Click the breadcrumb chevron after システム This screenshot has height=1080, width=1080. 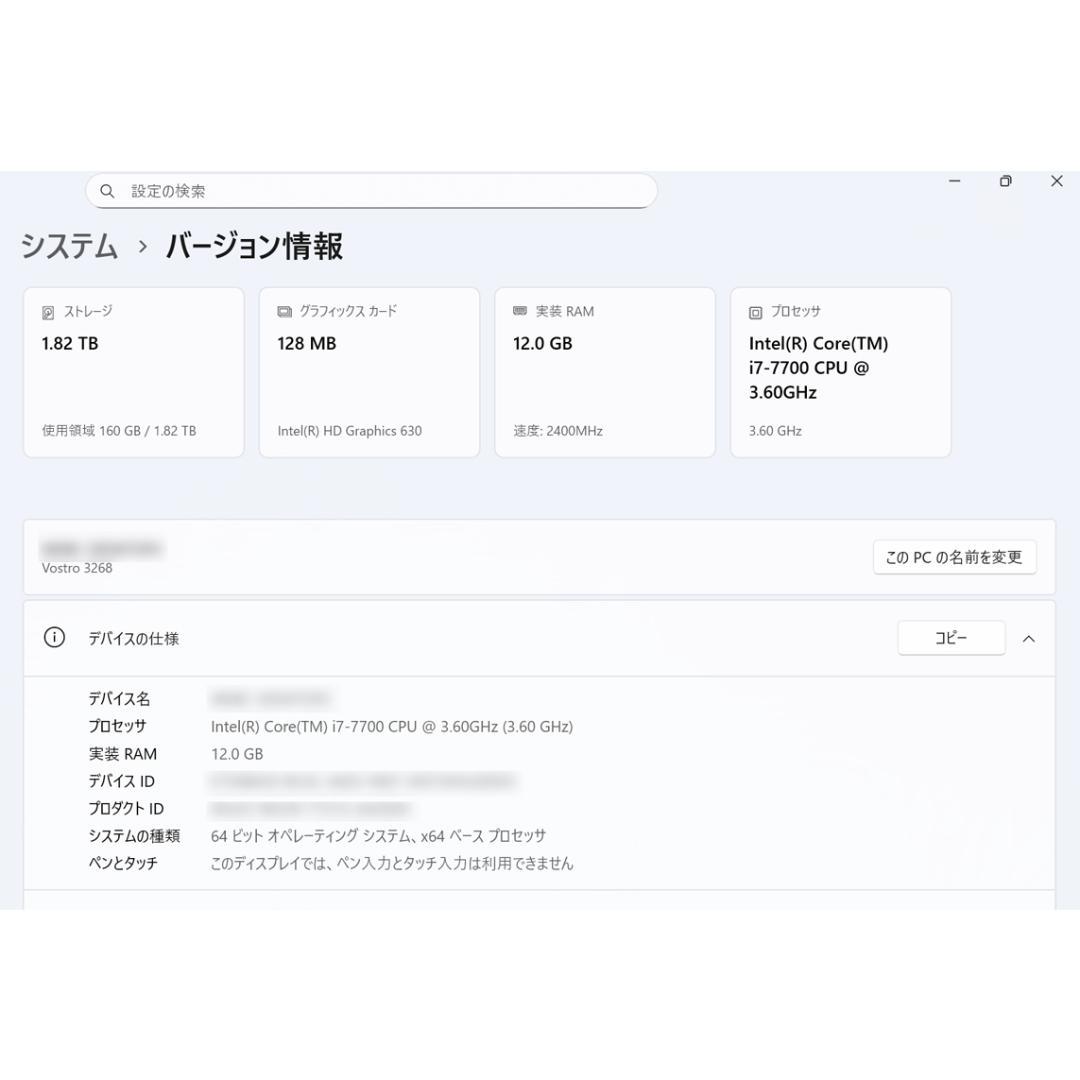pos(142,246)
